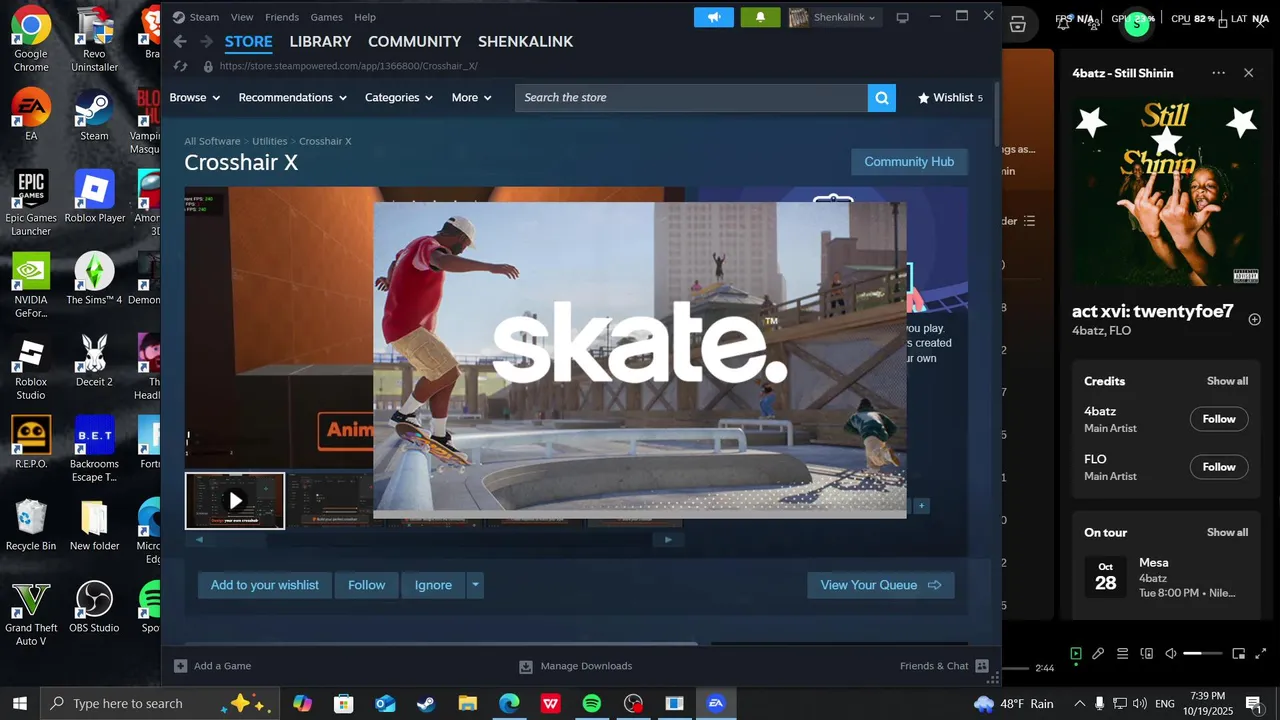Open Epic Games Launcher desktop icon
1280x720 pixels.
tap(31, 203)
